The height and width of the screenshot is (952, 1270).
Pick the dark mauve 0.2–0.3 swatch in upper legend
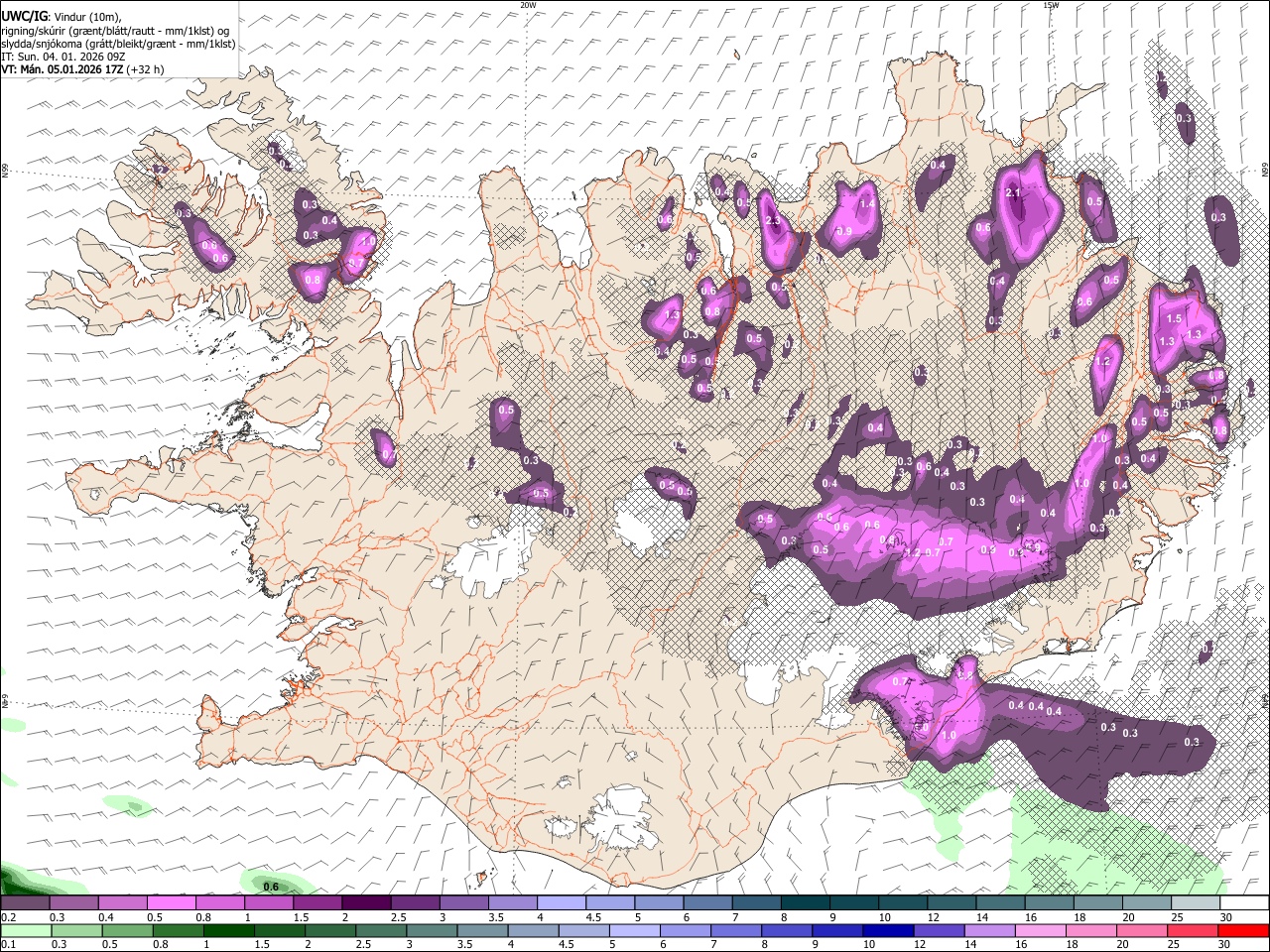tap(25, 903)
